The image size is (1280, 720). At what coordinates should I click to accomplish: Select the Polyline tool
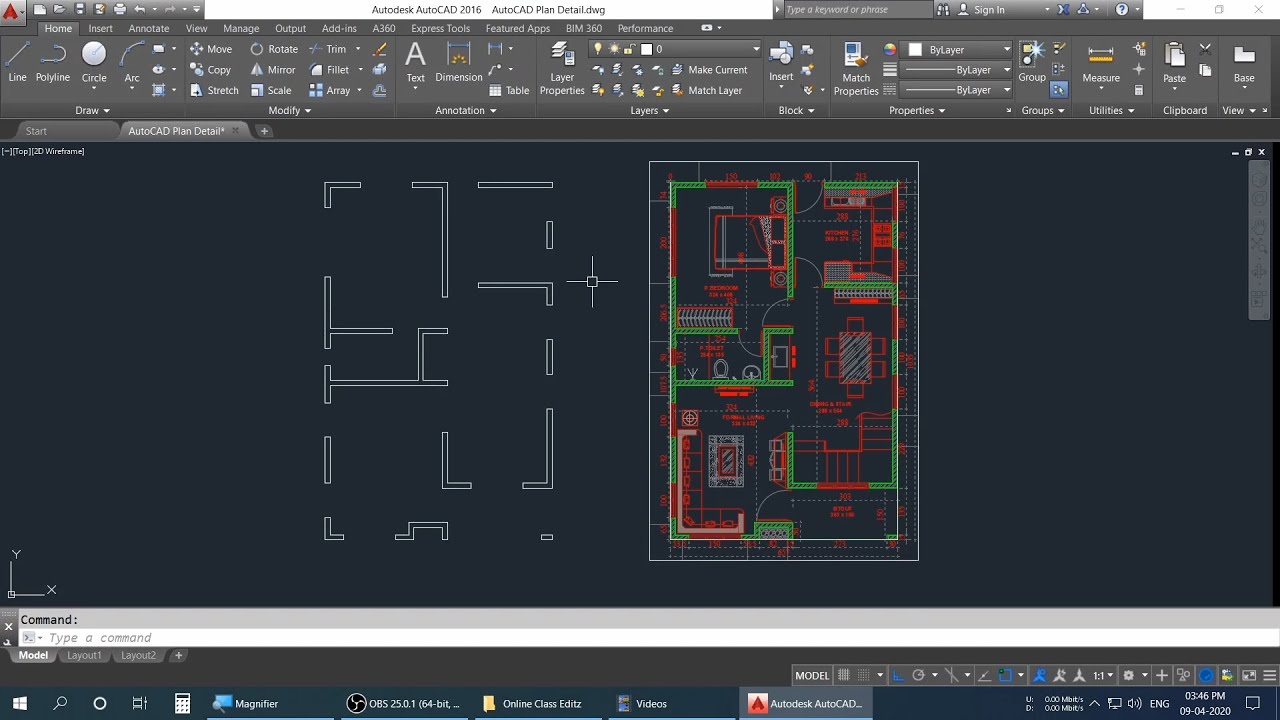[x=53, y=63]
